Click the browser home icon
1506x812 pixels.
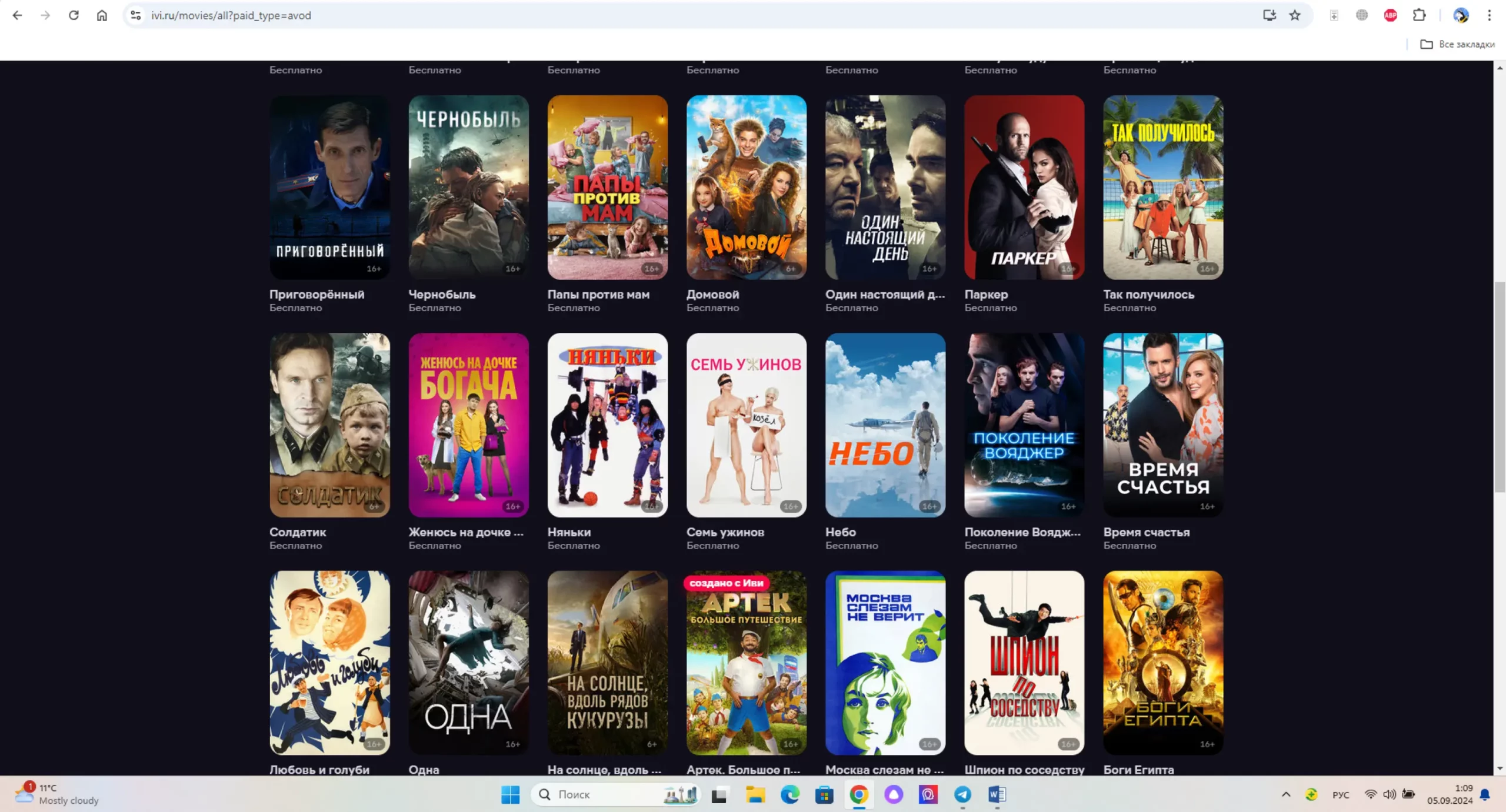coord(102,15)
